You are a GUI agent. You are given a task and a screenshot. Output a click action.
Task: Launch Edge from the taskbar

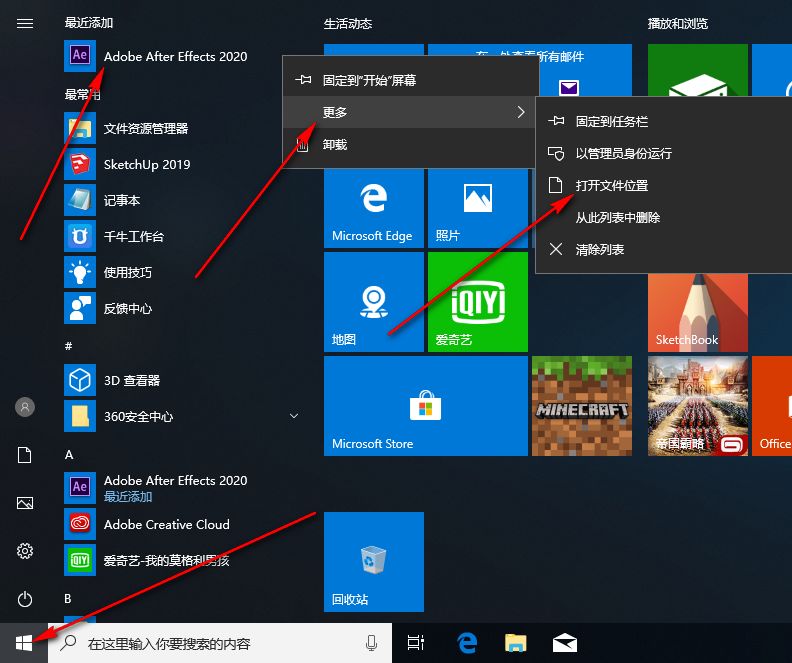(467, 643)
